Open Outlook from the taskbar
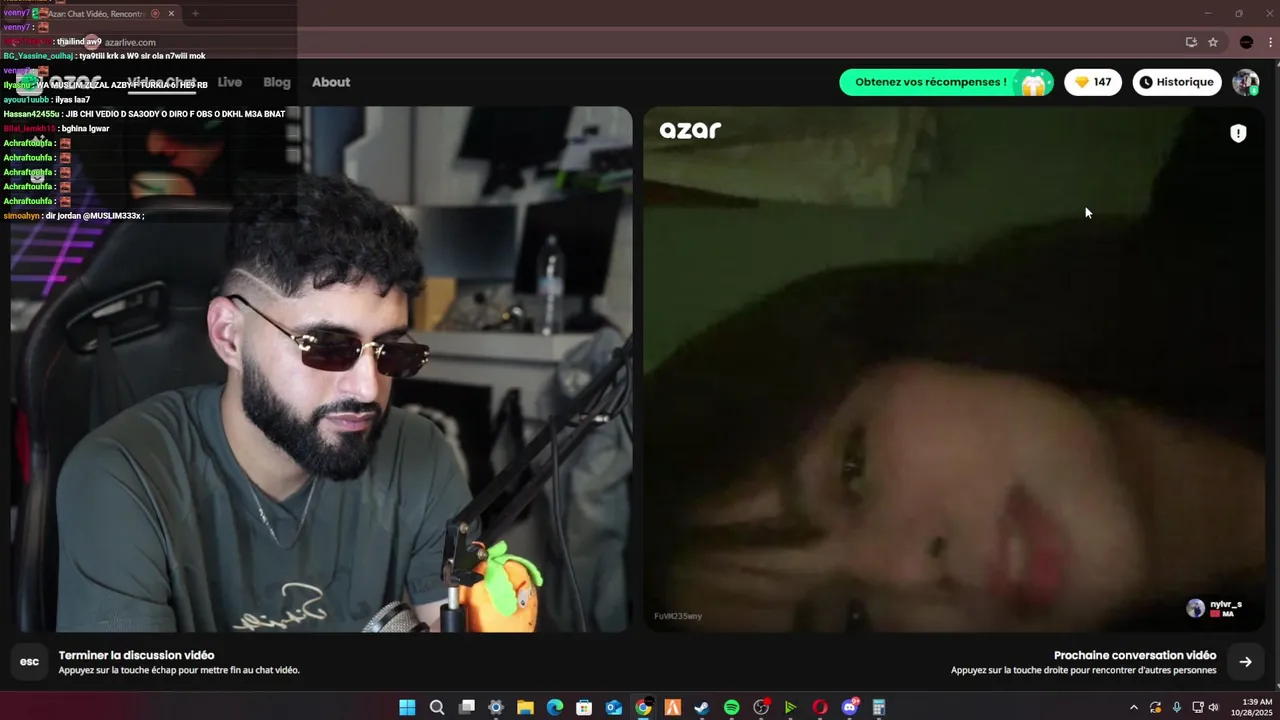This screenshot has height=720, width=1280. point(614,707)
